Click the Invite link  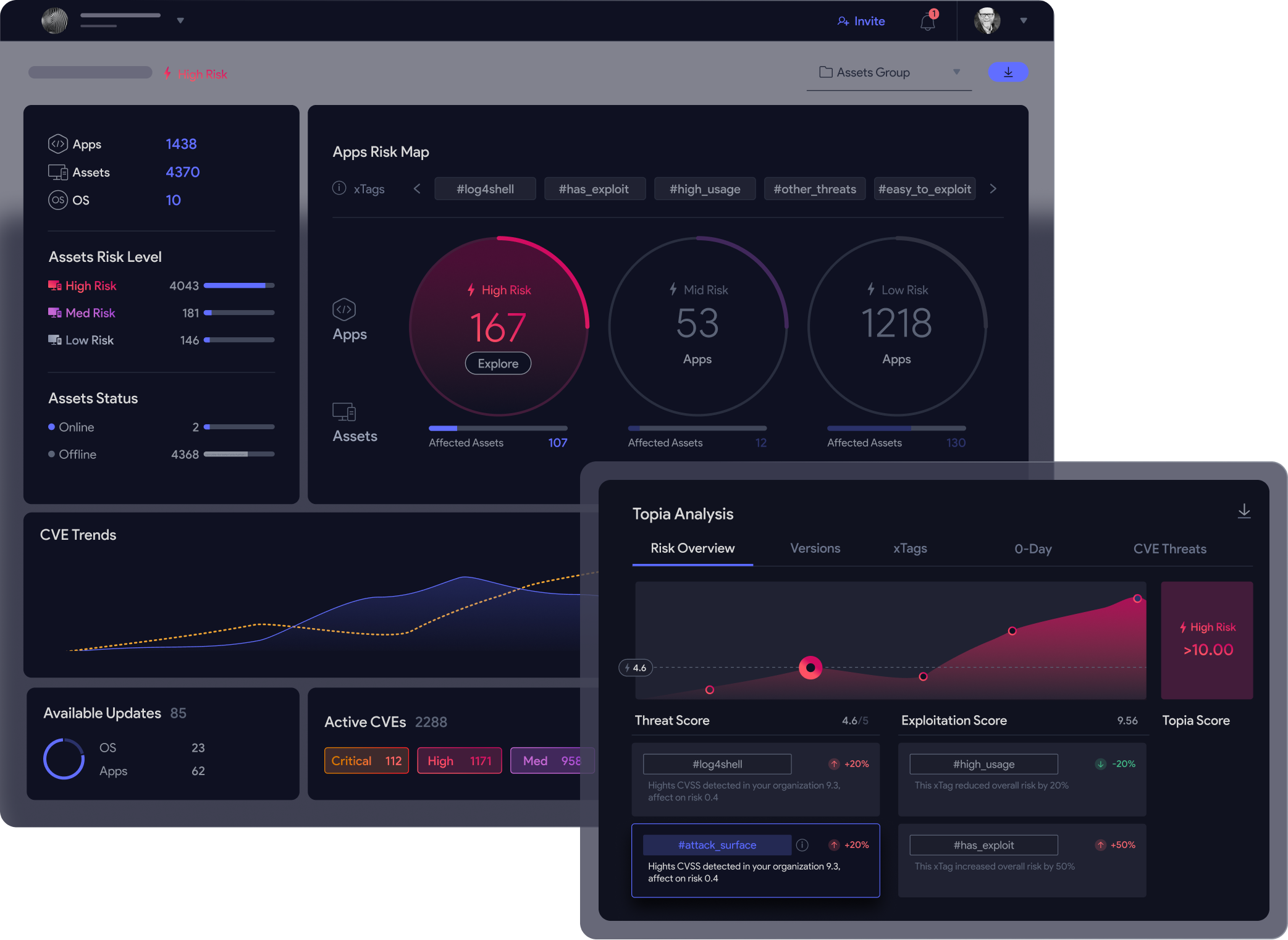pyautogui.click(x=861, y=21)
